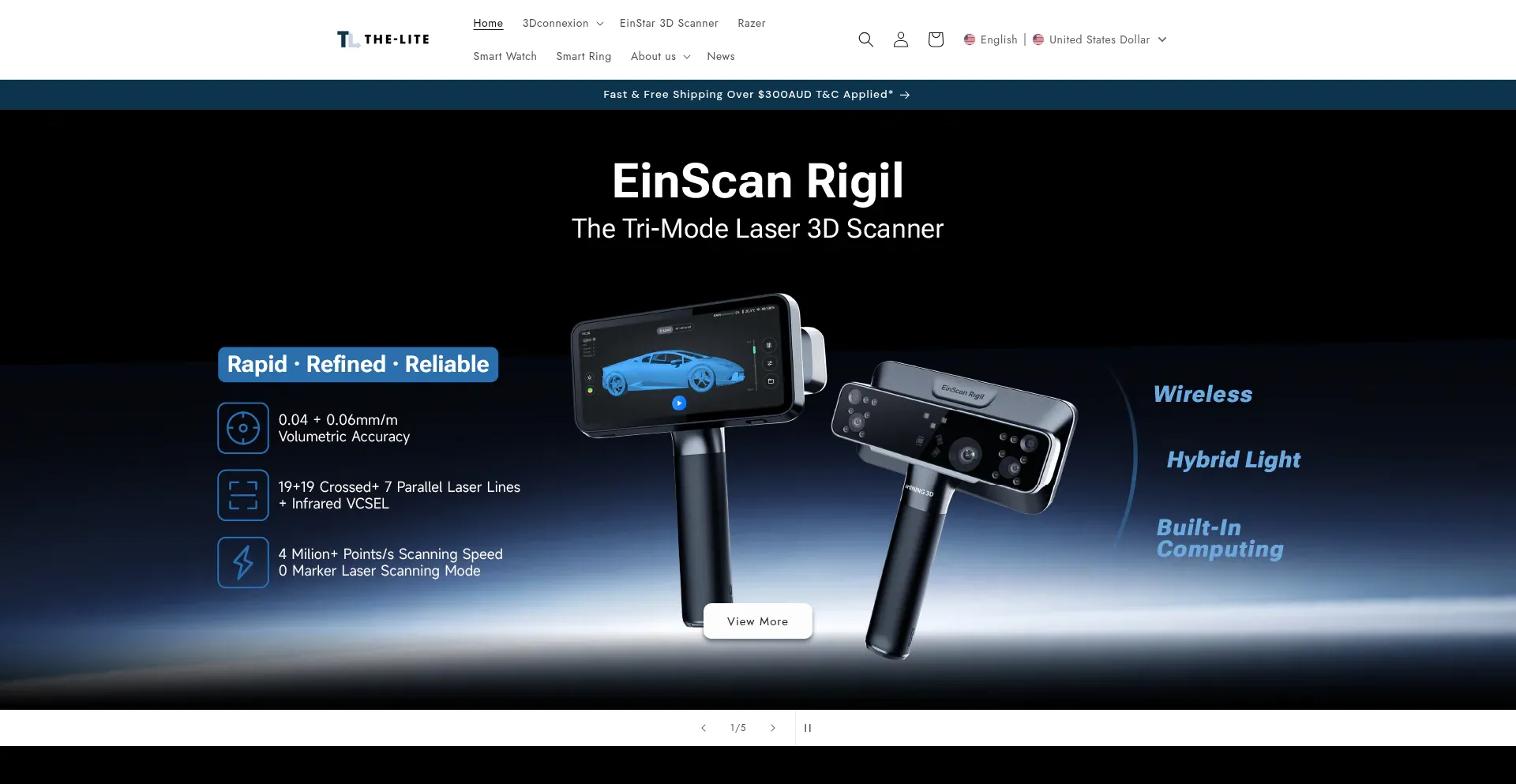Click the volumetric accuracy target icon
Viewport: 1516px width, 784px height.
point(243,429)
